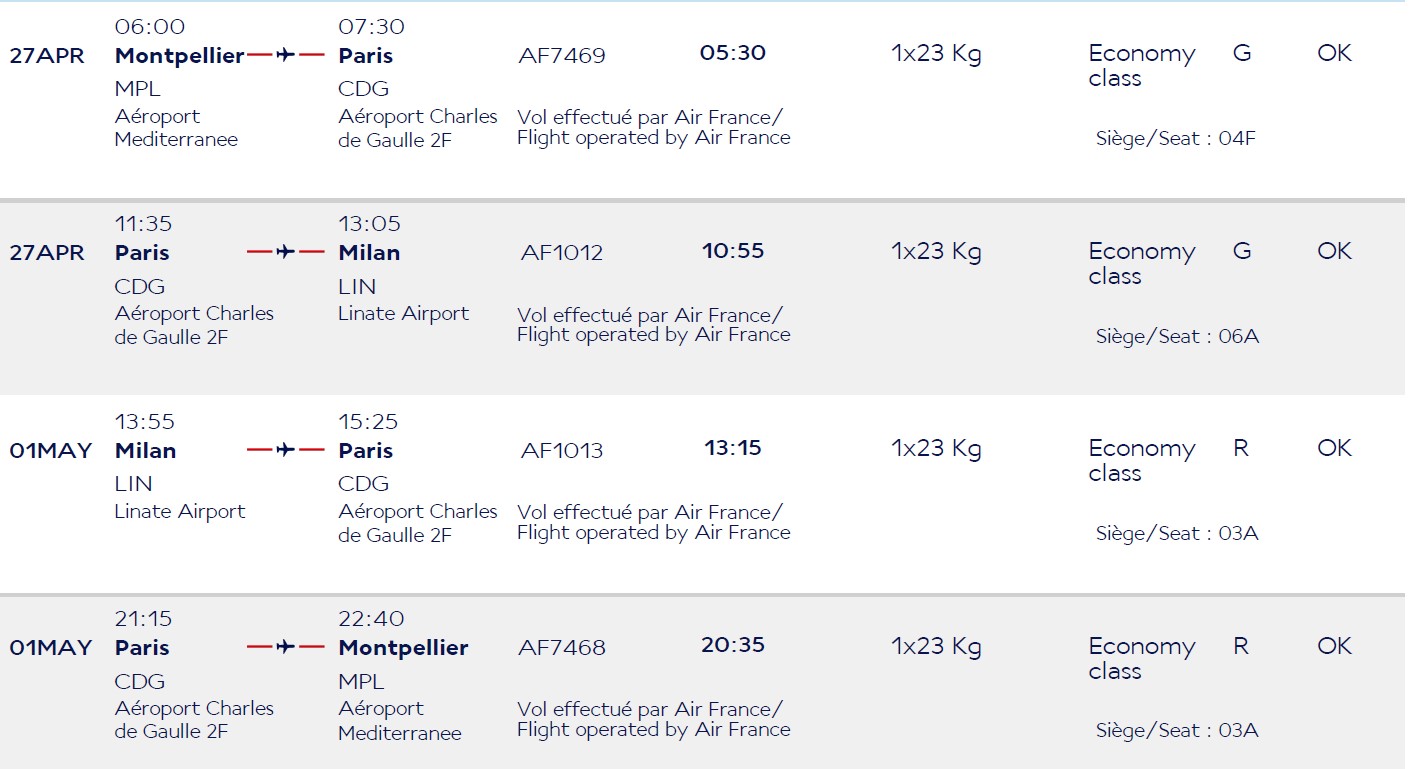
Task: Select flight number AF1013
Action: click(x=562, y=451)
